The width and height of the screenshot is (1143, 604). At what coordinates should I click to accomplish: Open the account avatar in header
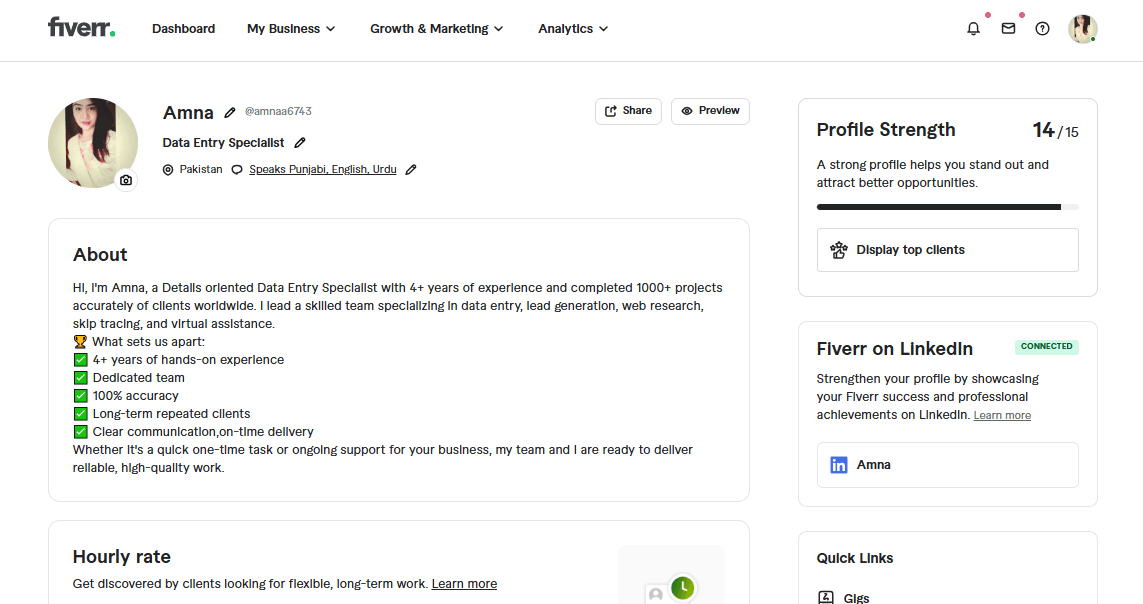pyautogui.click(x=1082, y=28)
